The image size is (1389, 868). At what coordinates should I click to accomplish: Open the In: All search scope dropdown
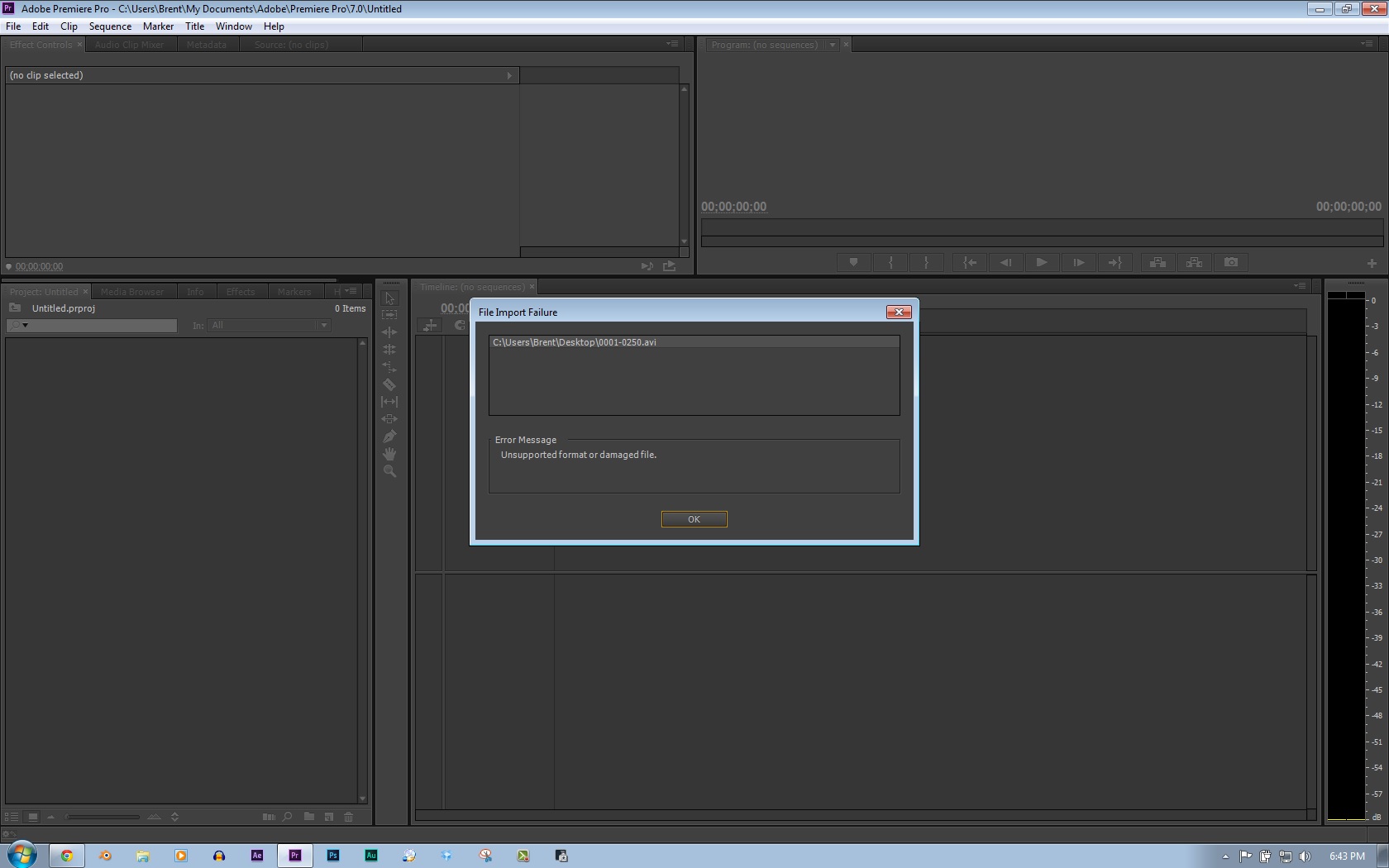(269, 326)
